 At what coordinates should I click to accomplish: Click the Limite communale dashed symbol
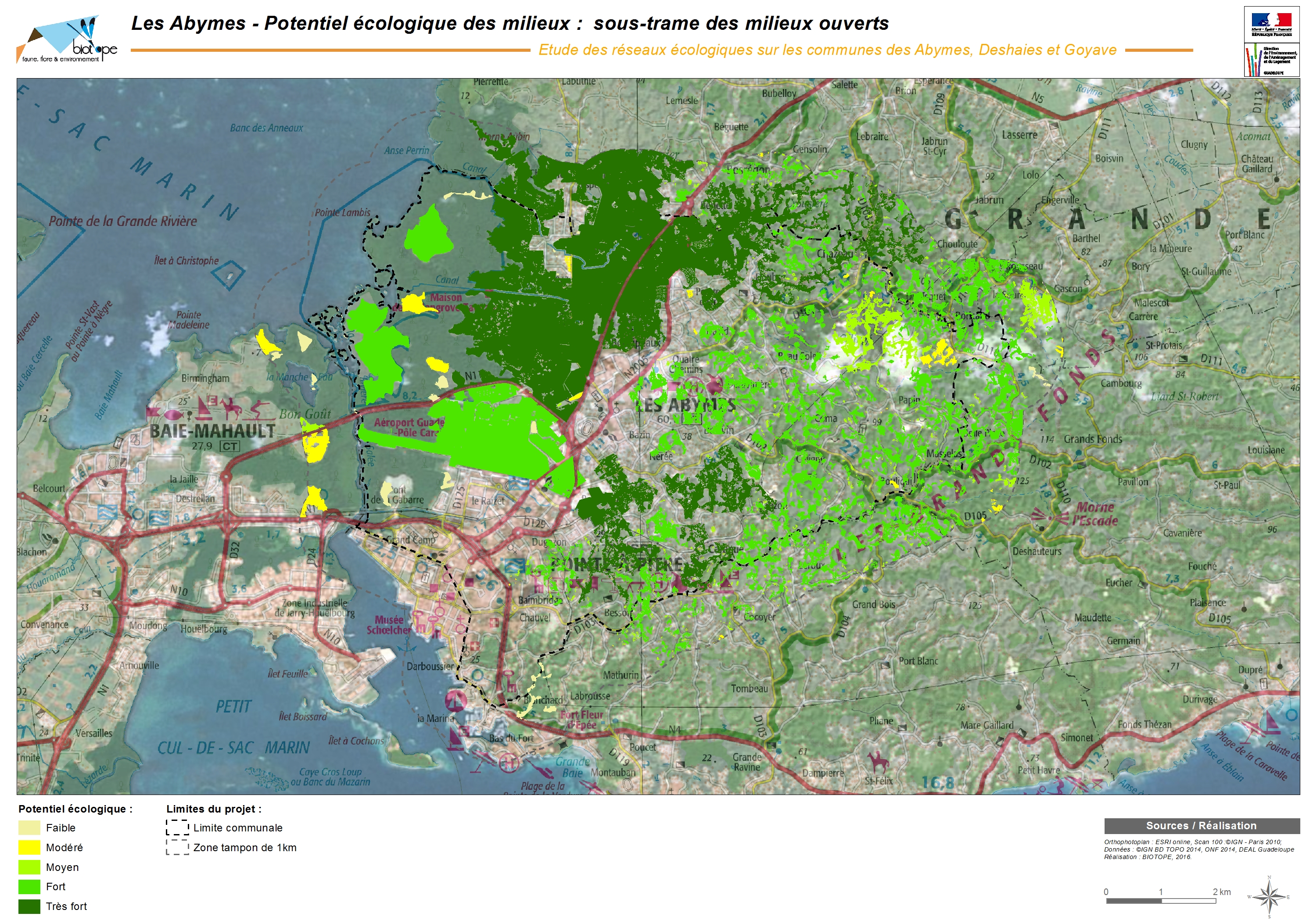(x=177, y=827)
